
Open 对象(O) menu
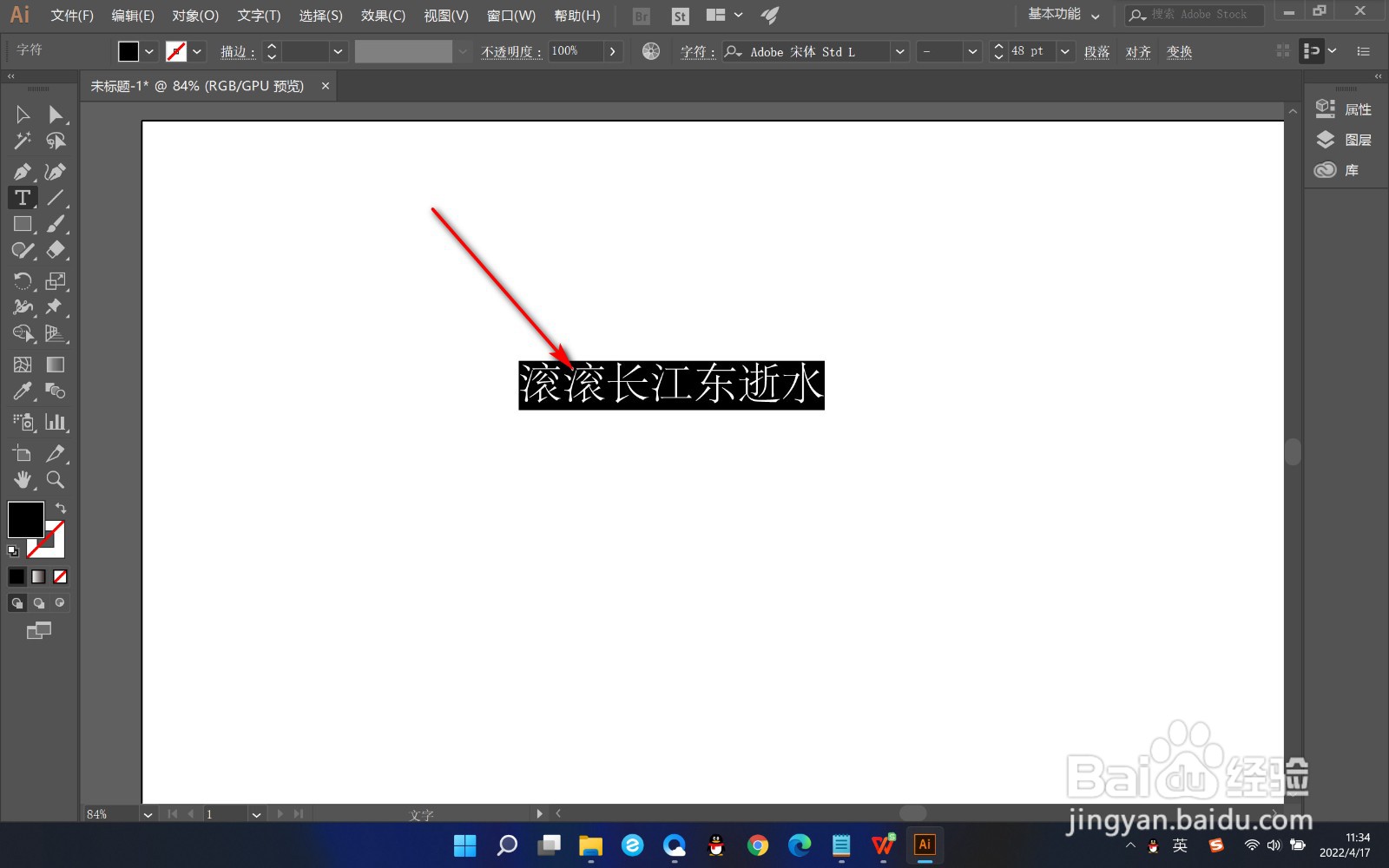tap(195, 16)
